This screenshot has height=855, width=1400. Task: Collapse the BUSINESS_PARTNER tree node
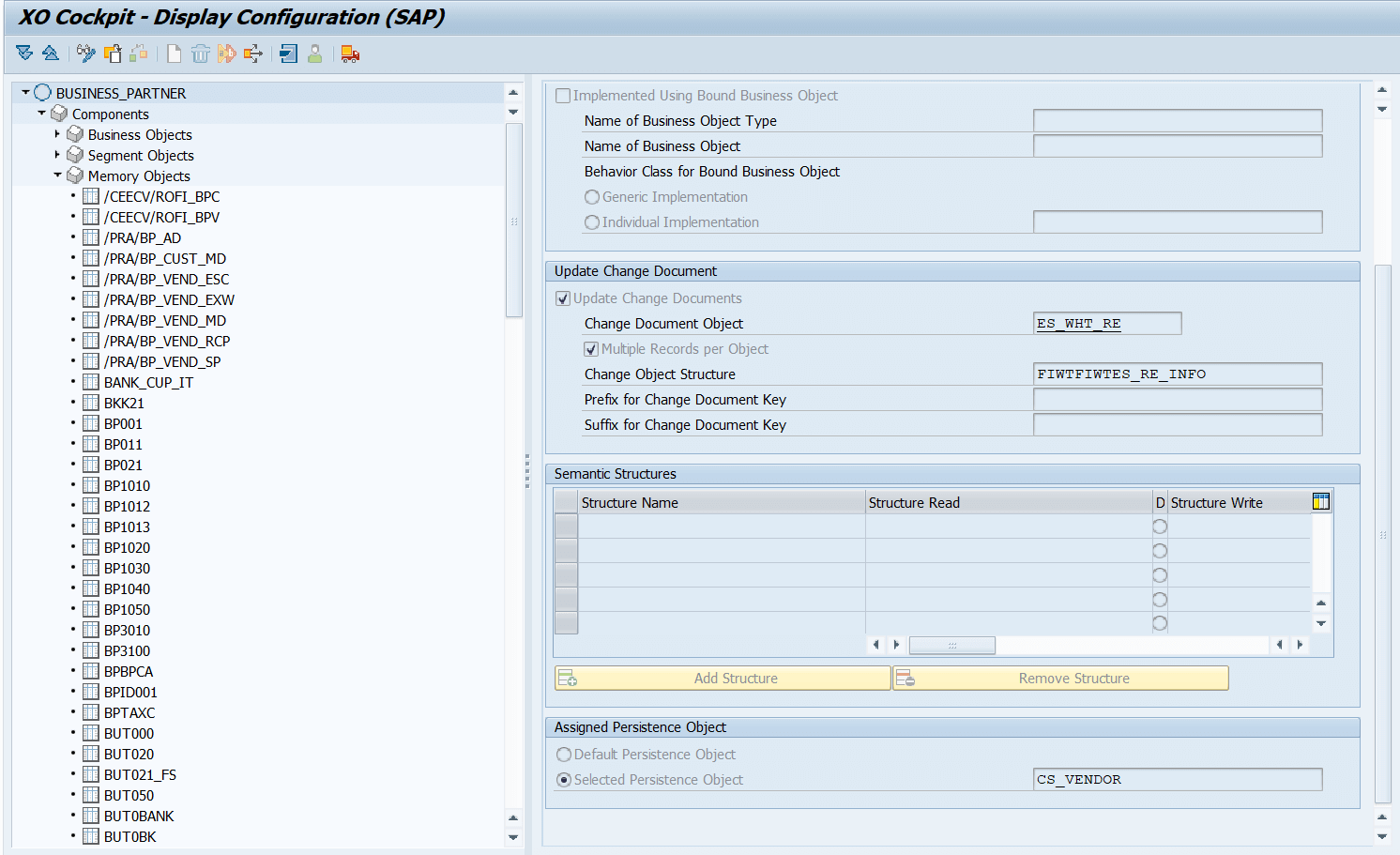pyautogui.click(x=26, y=93)
